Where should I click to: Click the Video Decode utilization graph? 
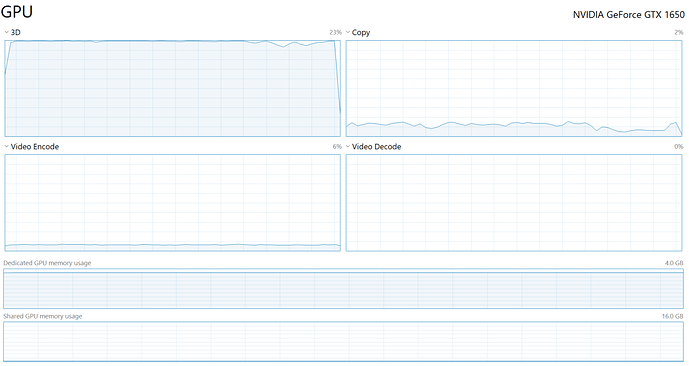pyautogui.click(x=514, y=203)
